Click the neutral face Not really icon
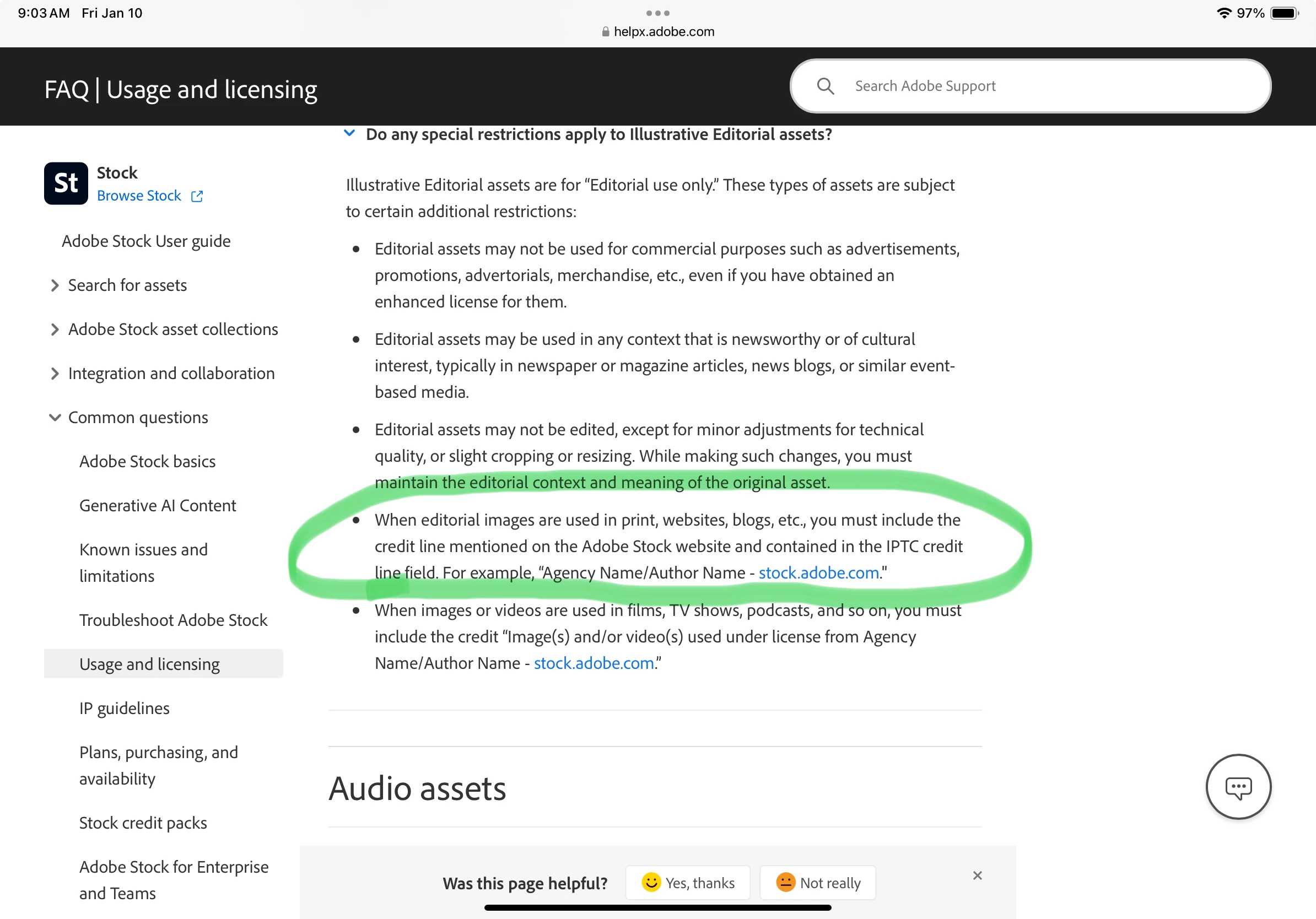This screenshot has height=919, width=1316. click(x=785, y=882)
